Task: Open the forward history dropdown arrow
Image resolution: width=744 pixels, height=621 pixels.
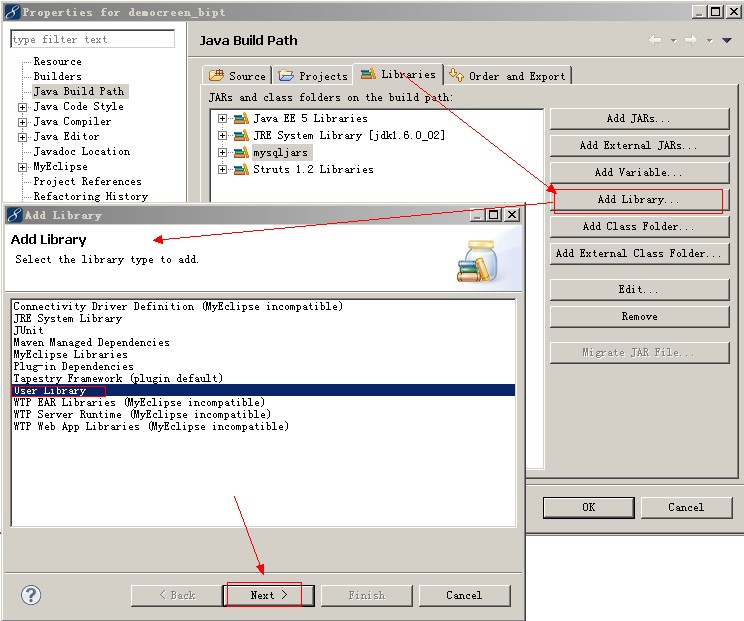Action: (x=709, y=41)
